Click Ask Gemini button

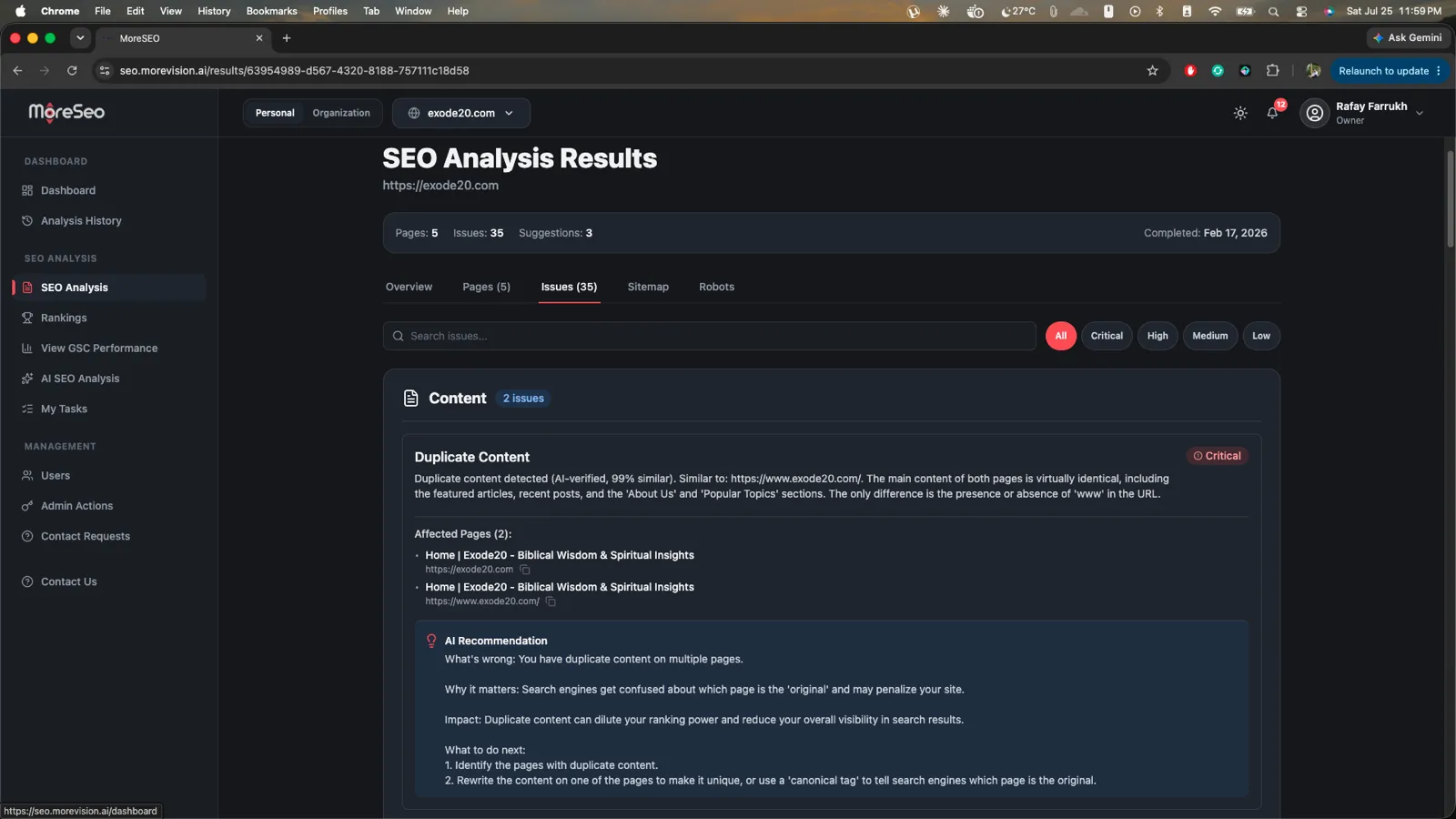click(x=1407, y=38)
